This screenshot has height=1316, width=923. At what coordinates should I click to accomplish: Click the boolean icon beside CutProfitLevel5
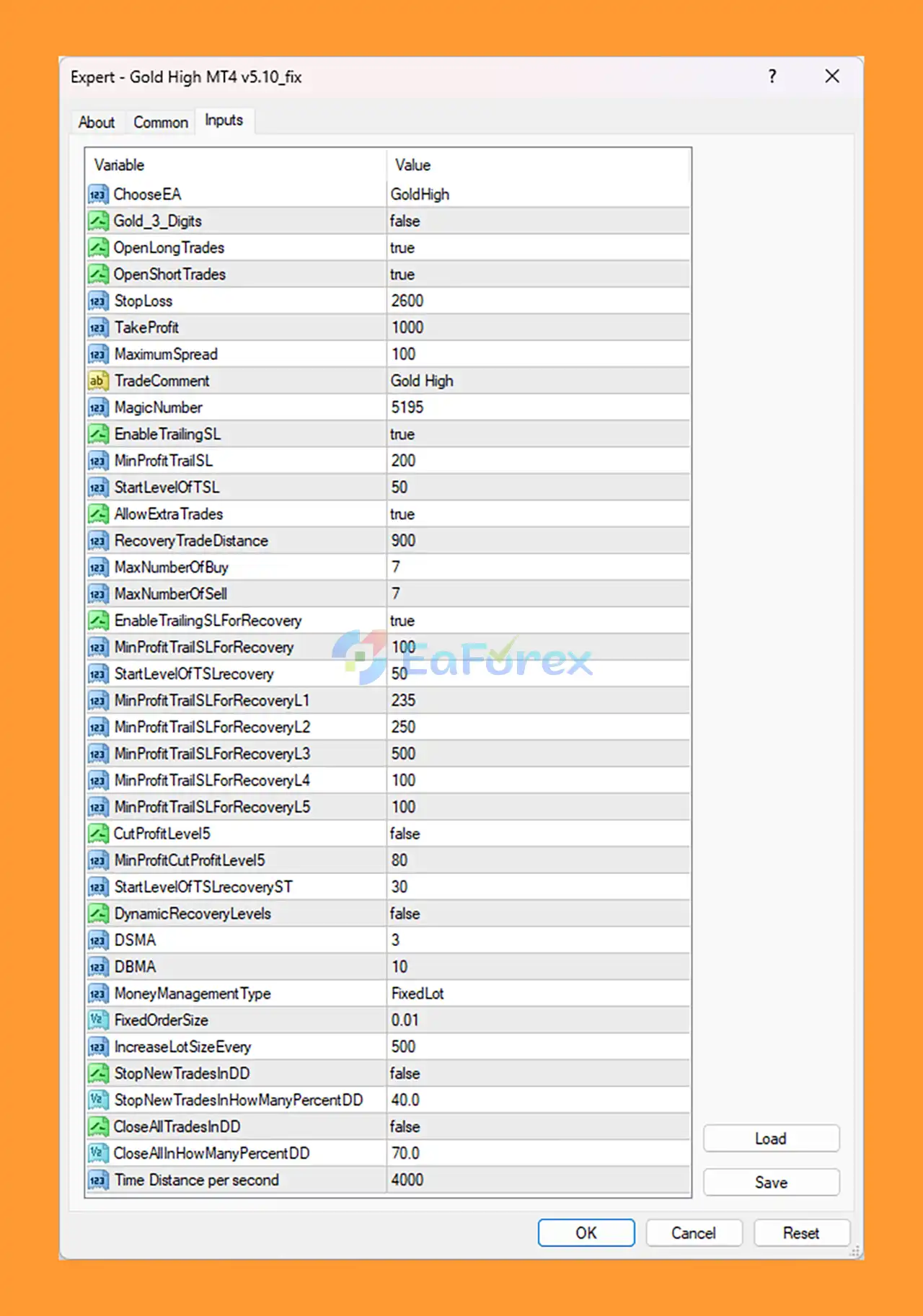[x=98, y=834]
